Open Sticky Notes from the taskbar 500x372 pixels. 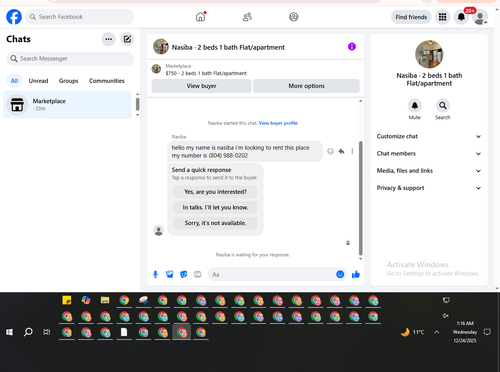pyautogui.click(x=67, y=300)
